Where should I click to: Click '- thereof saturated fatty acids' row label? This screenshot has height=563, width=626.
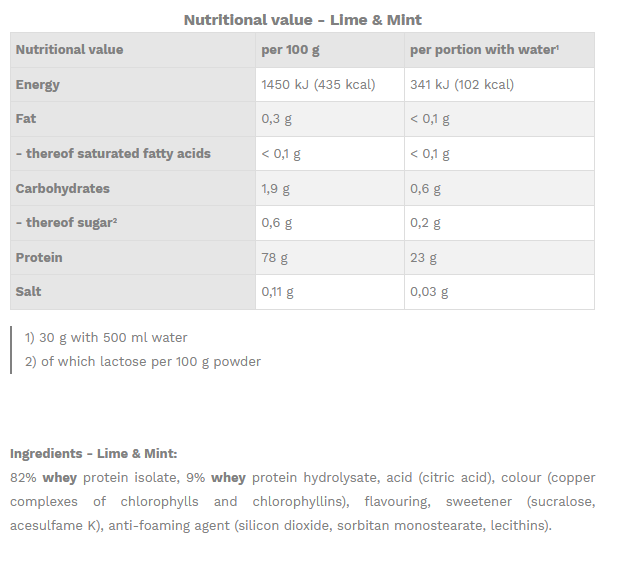click(x=113, y=154)
